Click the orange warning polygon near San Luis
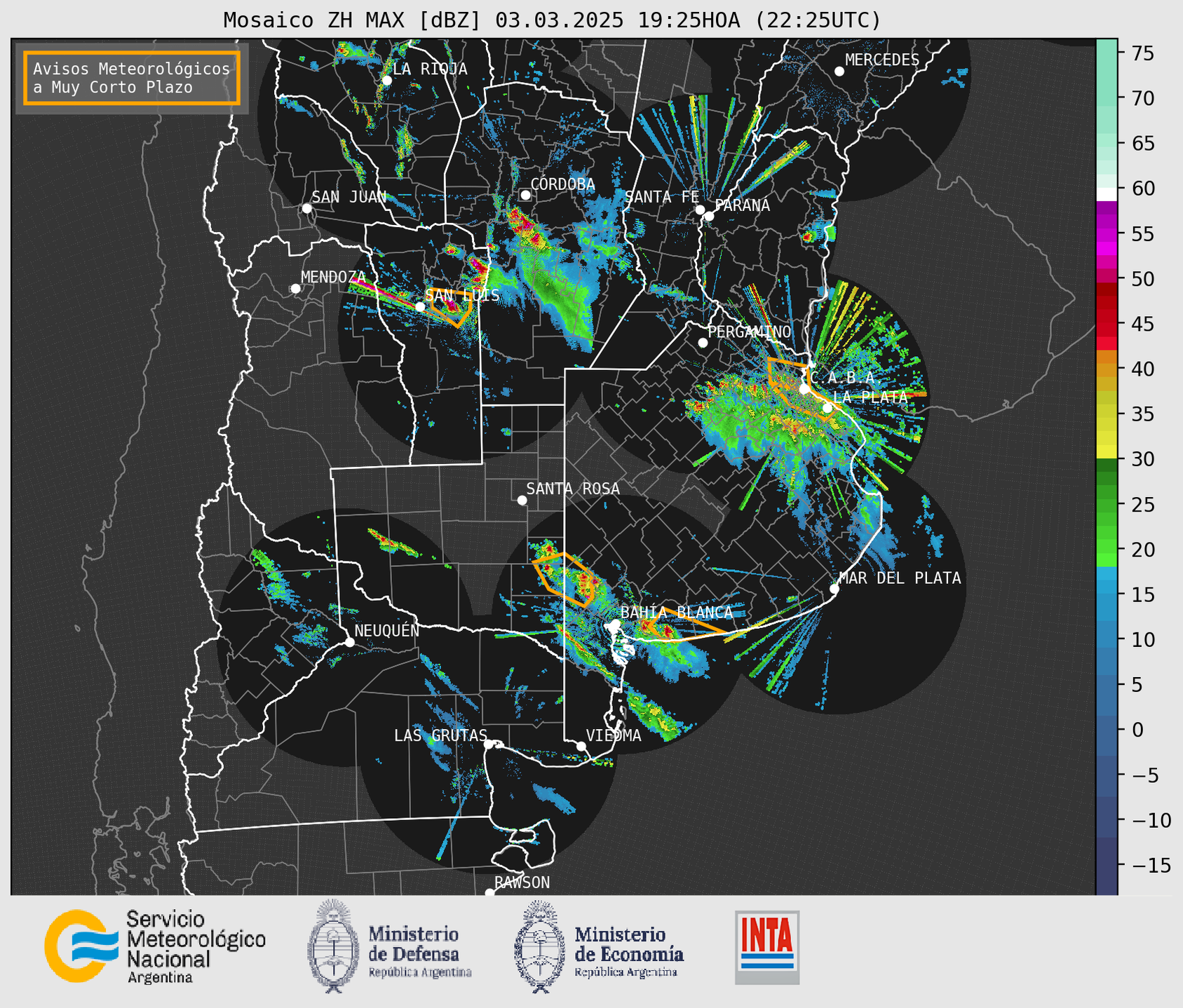 pyautogui.click(x=453, y=308)
